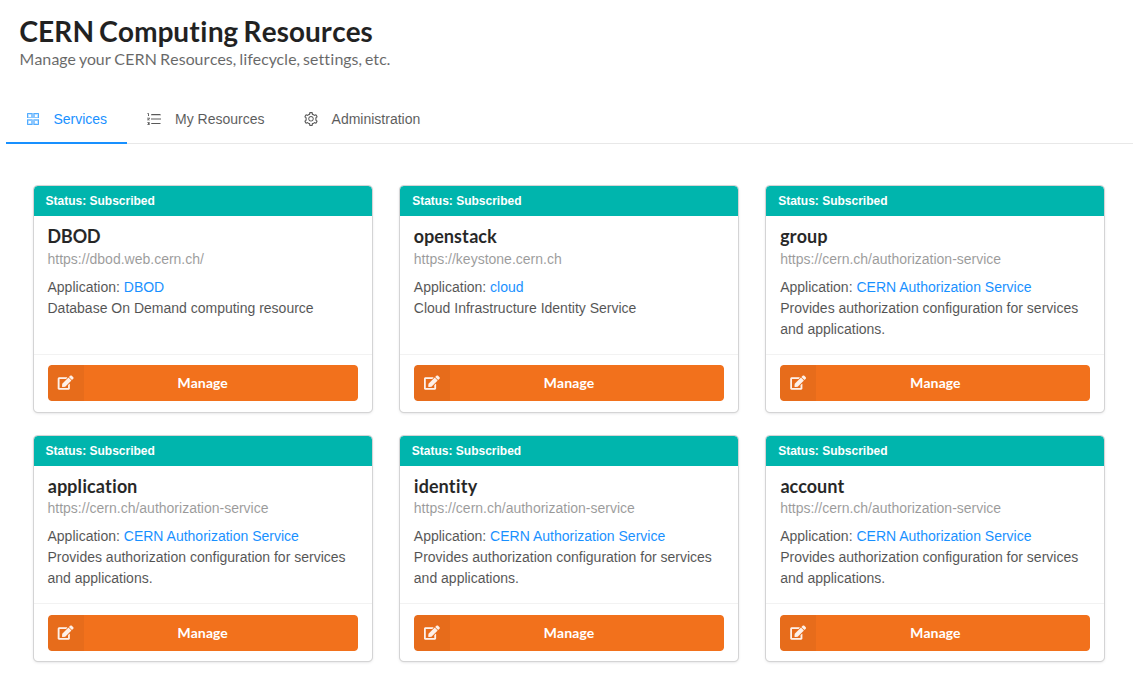Click the application card title

[93, 487]
